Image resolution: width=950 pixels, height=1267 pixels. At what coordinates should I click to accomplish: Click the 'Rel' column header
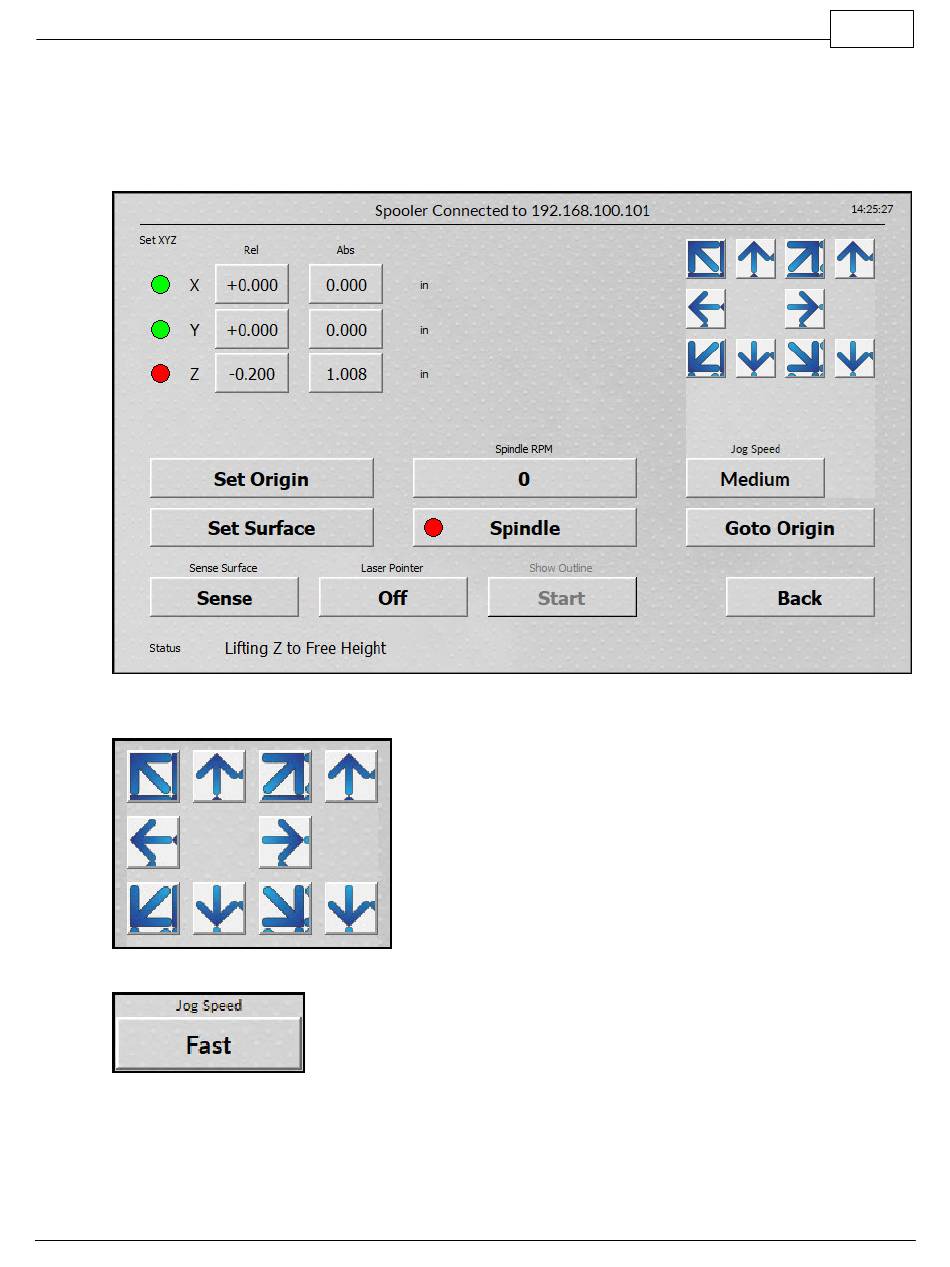click(x=252, y=250)
